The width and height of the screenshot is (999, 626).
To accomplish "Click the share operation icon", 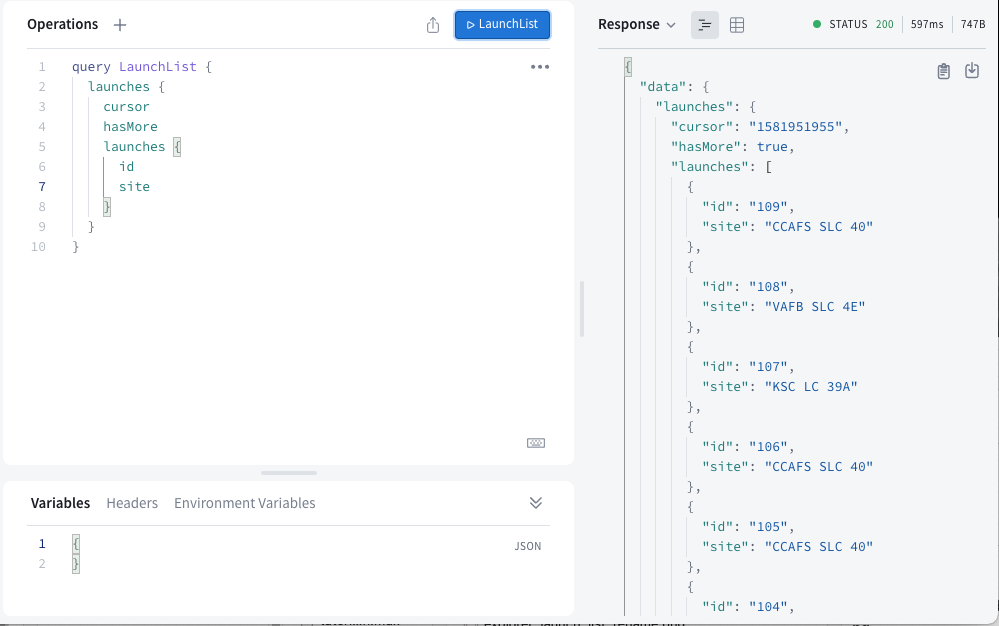I will point(433,25).
